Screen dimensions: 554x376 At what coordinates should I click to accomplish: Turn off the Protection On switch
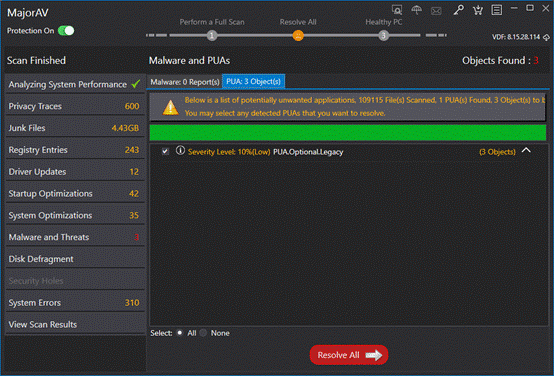pos(66,31)
